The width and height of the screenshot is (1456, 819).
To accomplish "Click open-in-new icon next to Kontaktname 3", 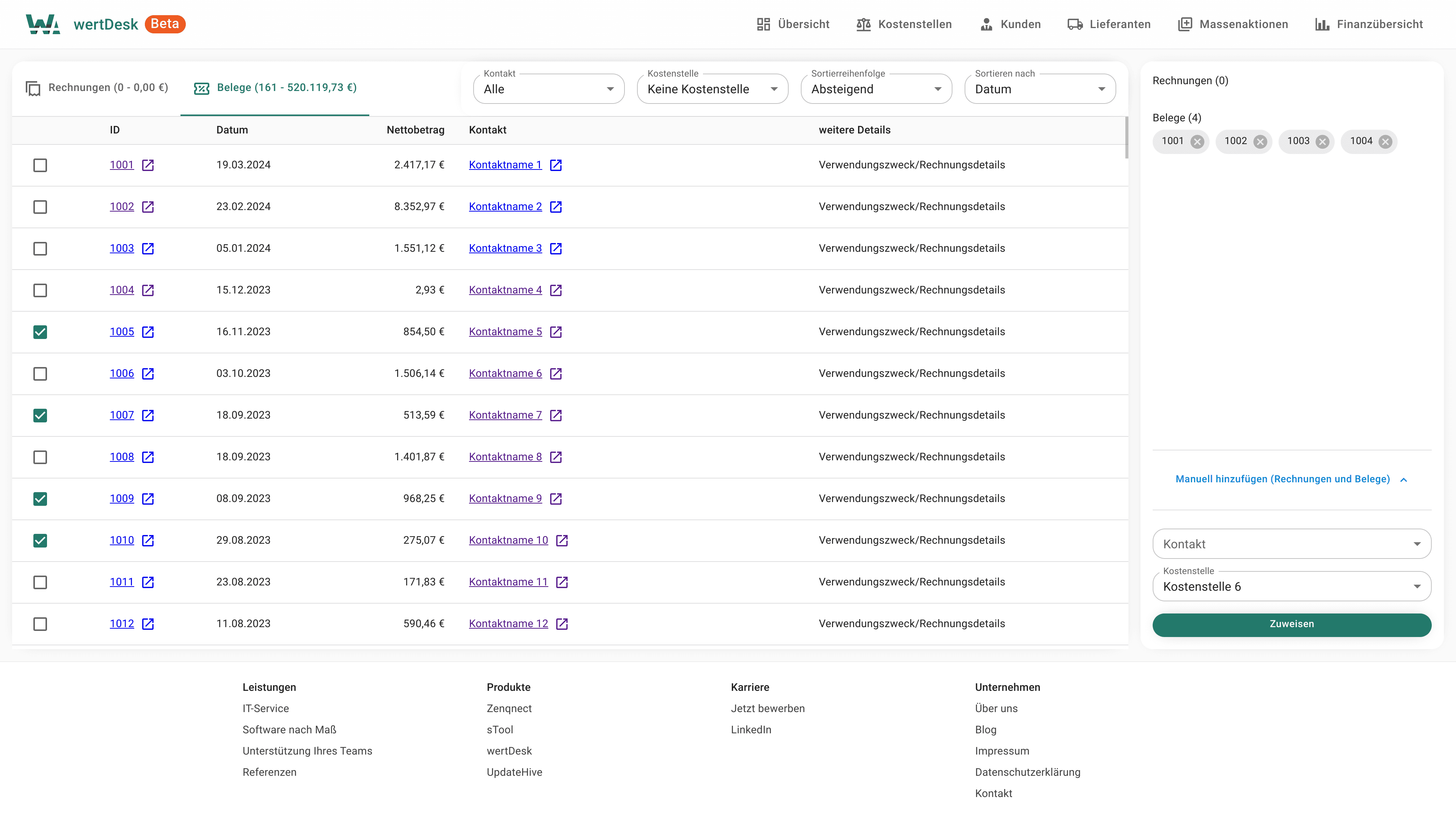I will pos(555,249).
